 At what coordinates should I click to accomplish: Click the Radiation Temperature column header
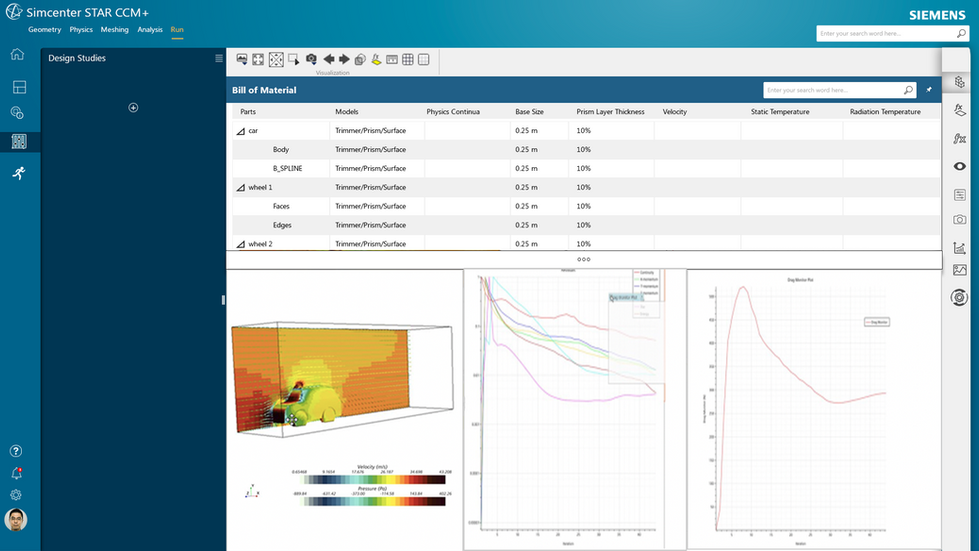tap(885, 112)
